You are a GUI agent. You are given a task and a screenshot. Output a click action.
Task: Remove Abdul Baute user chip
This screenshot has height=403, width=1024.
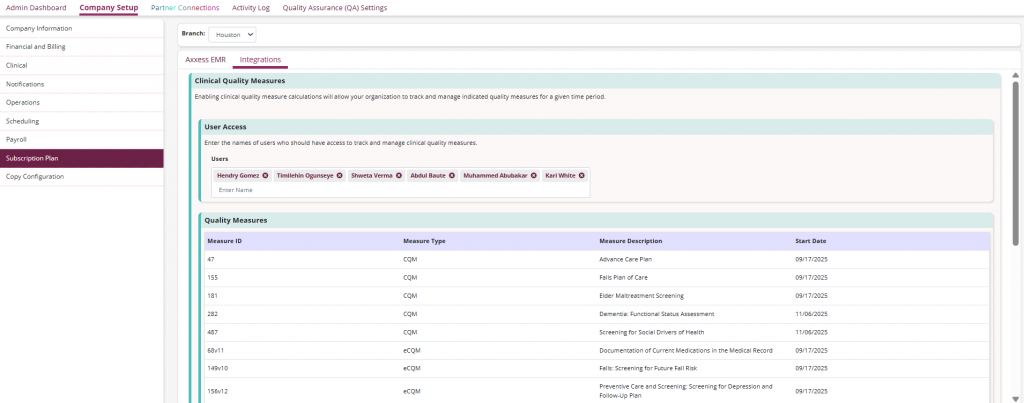(451, 175)
